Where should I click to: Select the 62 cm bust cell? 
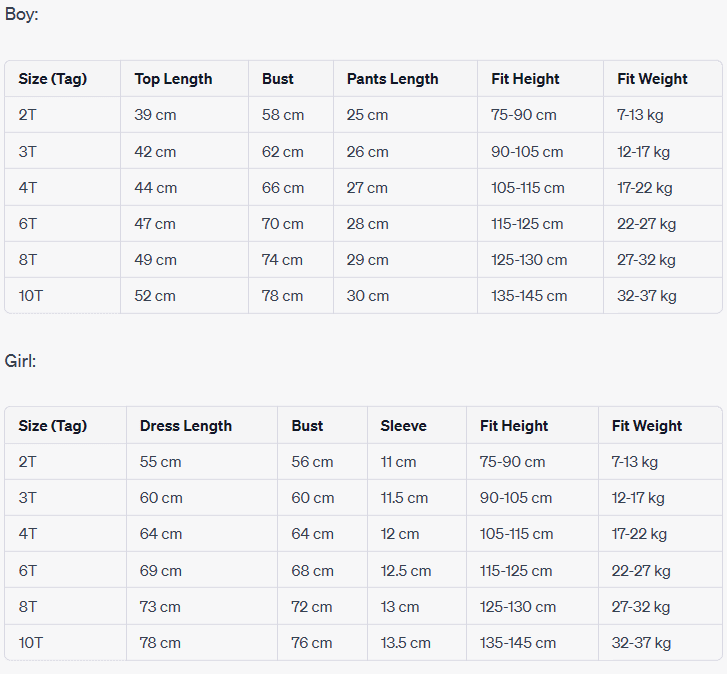coord(283,152)
